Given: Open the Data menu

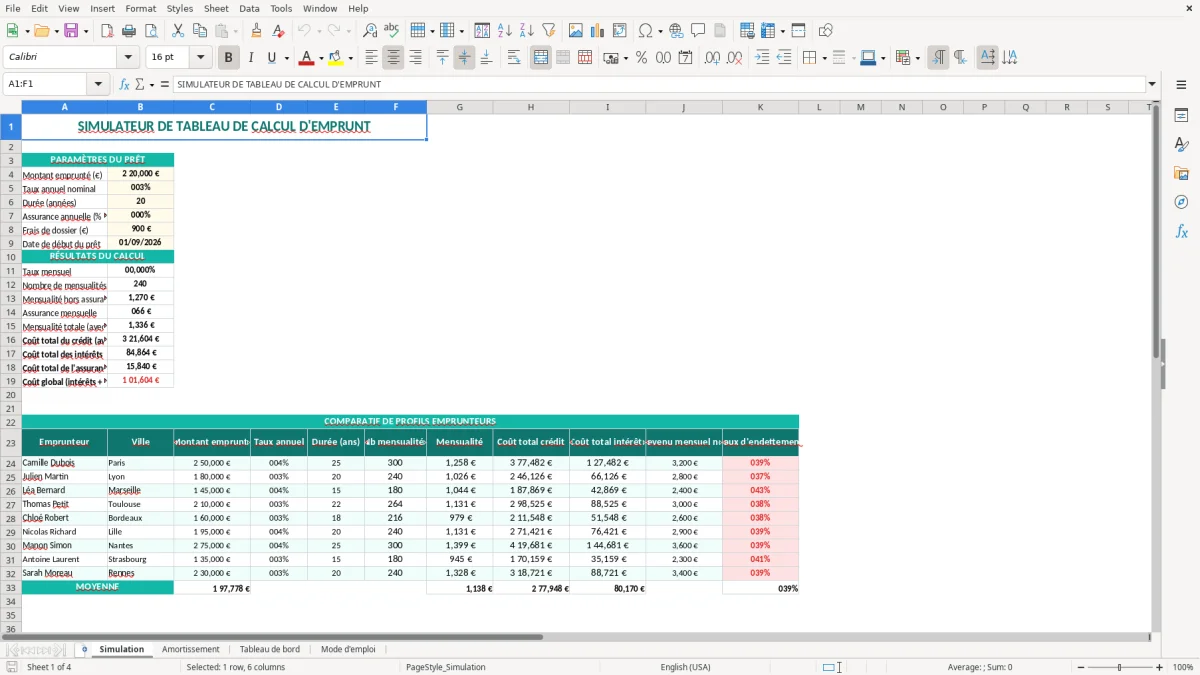Looking at the screenshot, I should 249,8.
